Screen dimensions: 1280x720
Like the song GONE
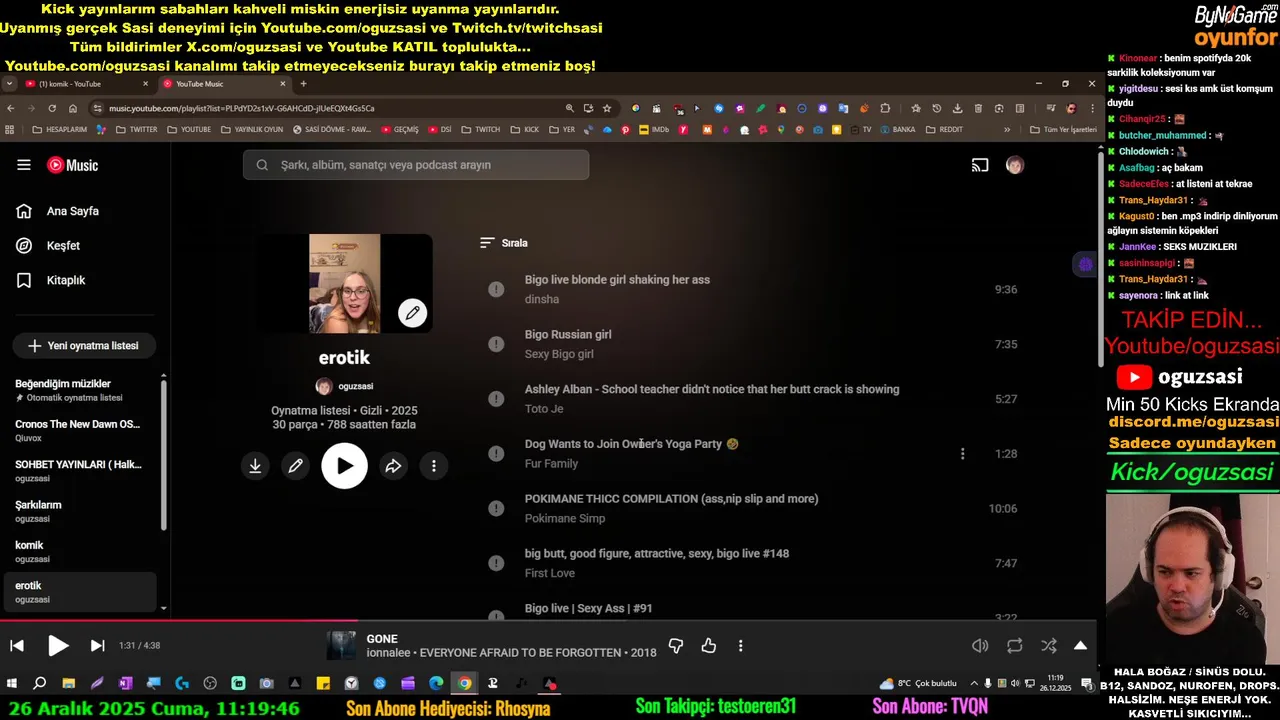[709, 646]
